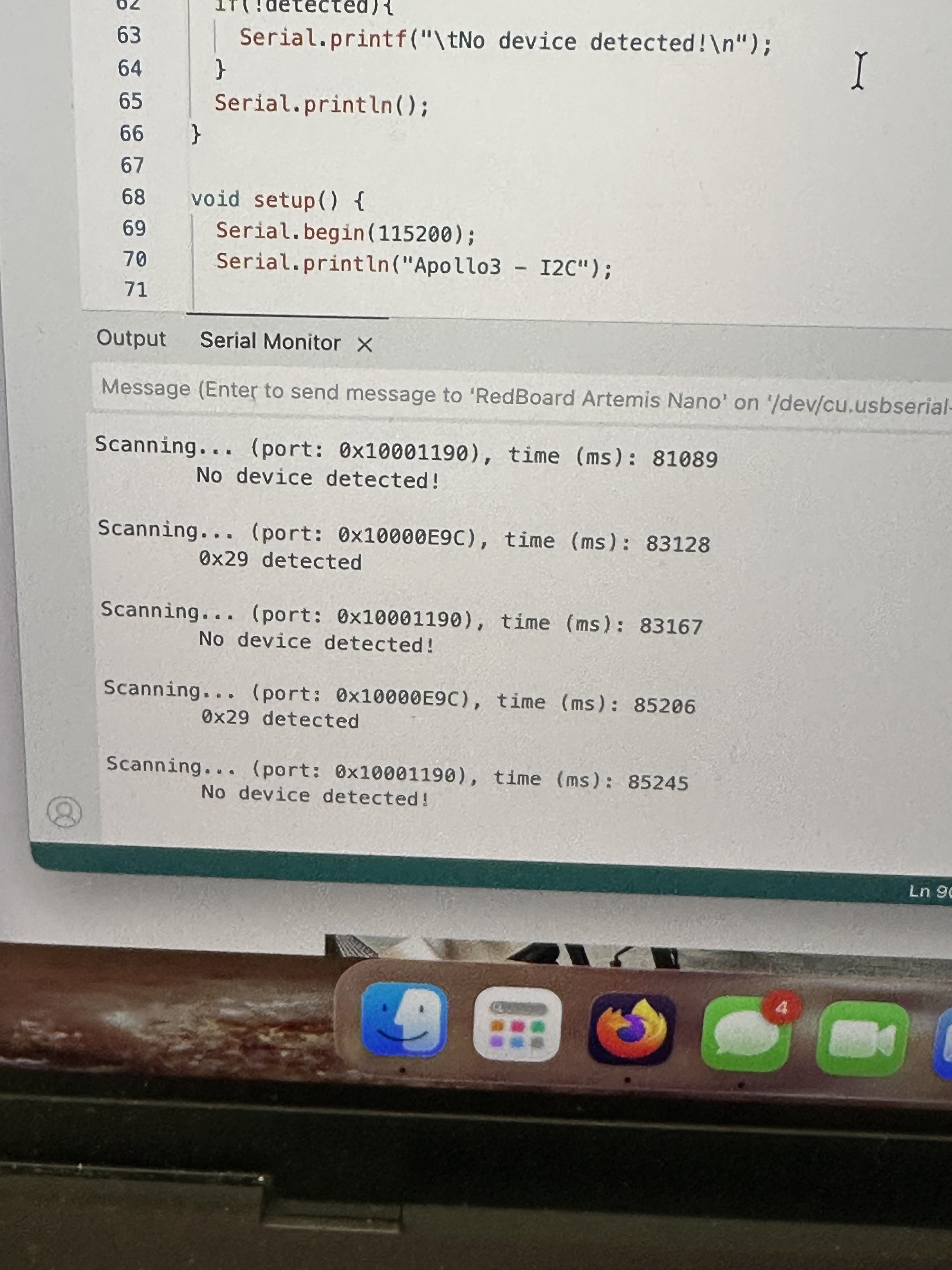Click the void setup() code line

277,200
